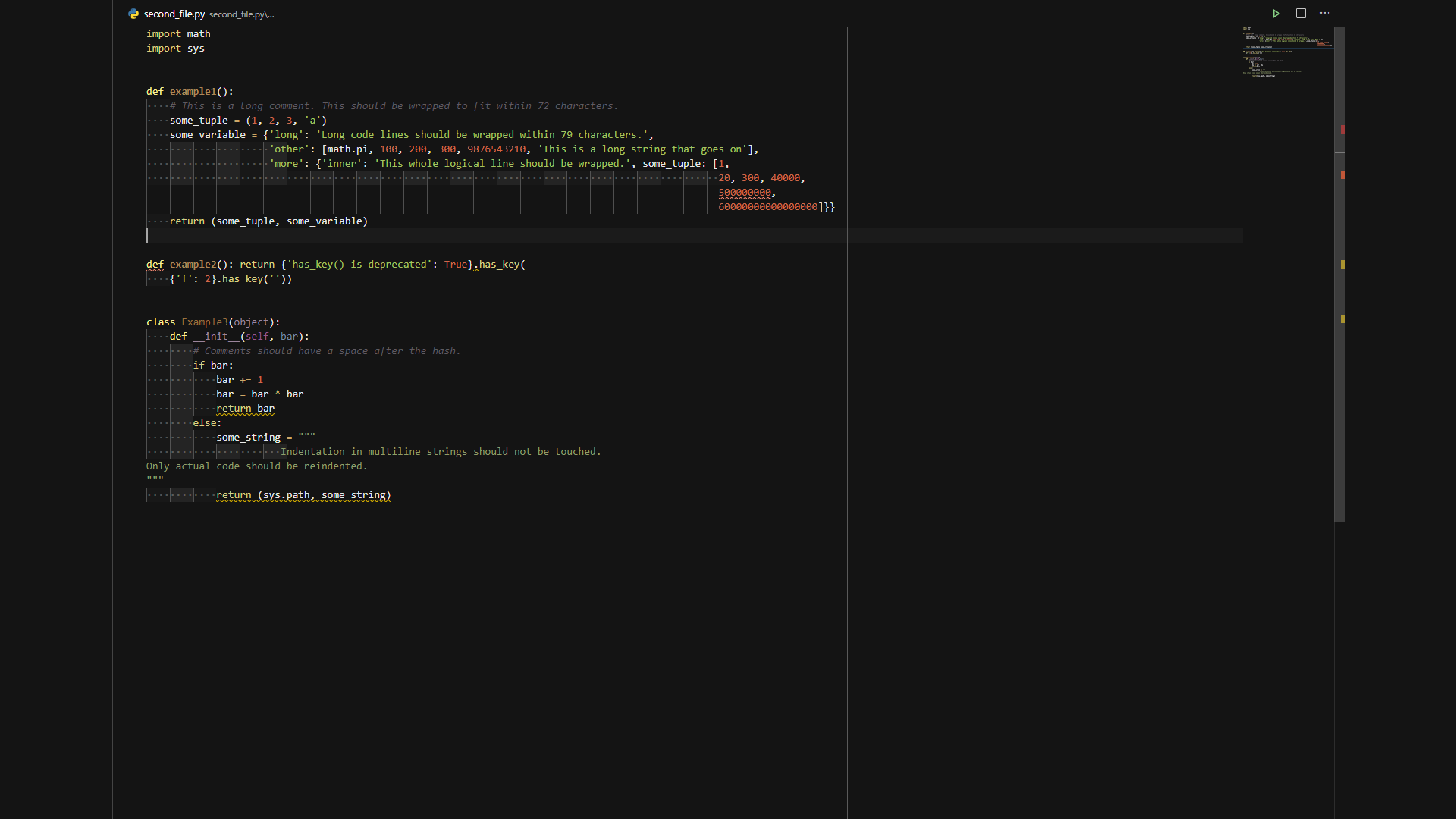Click the Python file icon in breadcrumb
The width and height of the screenshot is (1456, 819).
point(133,14)
